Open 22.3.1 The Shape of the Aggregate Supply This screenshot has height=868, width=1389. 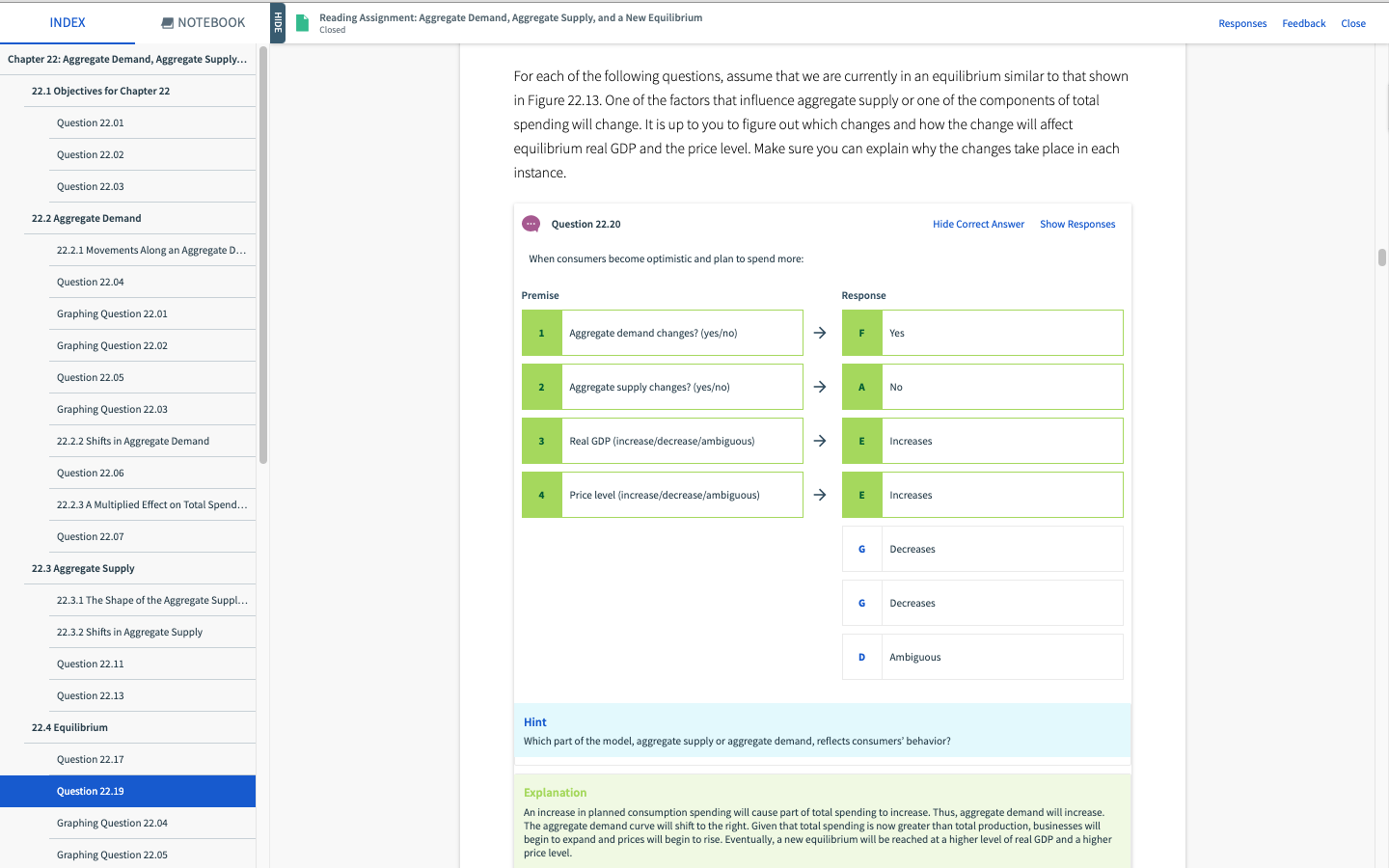click(152, 600)
